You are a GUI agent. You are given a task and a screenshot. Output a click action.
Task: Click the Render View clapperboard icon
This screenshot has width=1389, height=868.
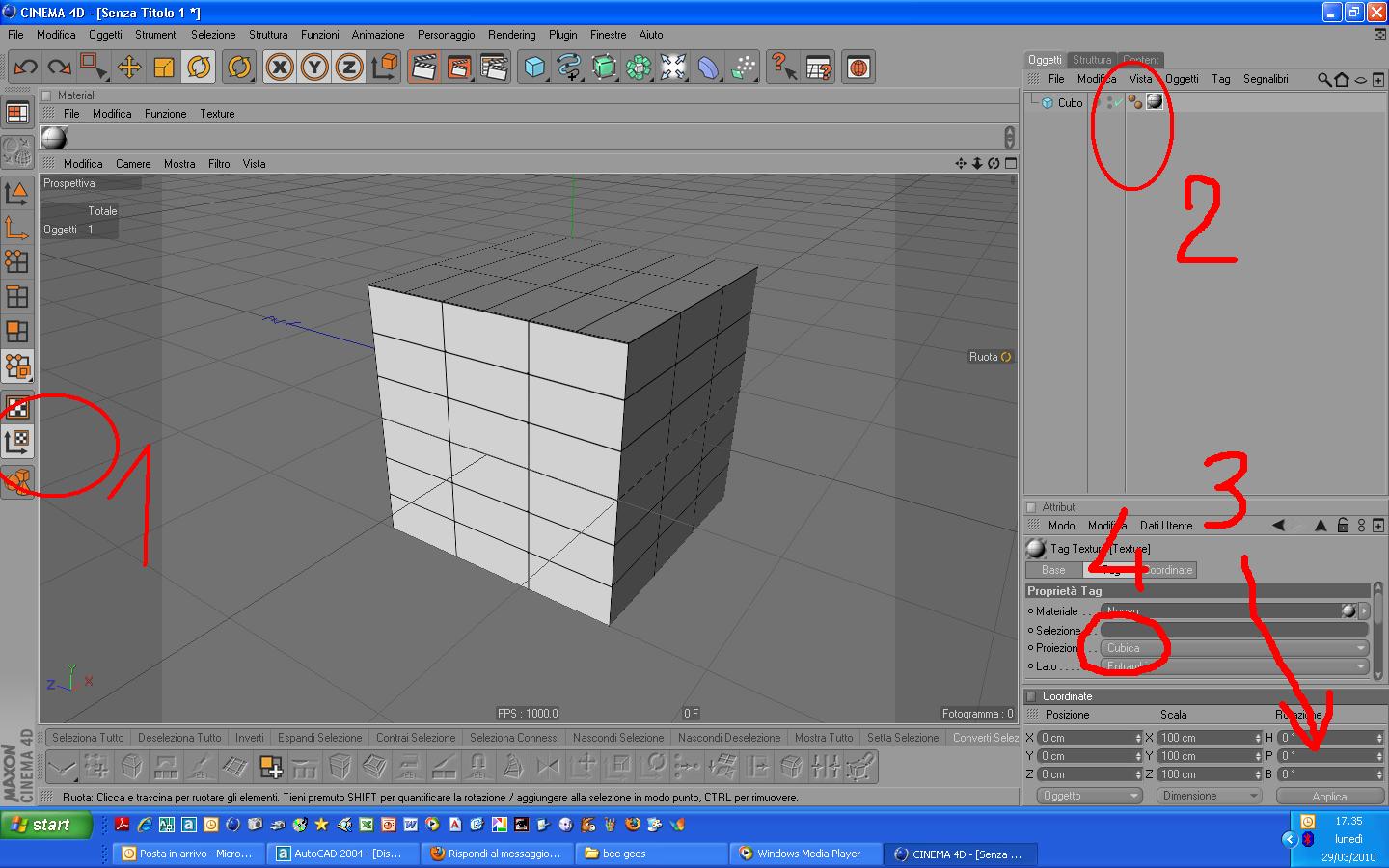pos(424,68)
